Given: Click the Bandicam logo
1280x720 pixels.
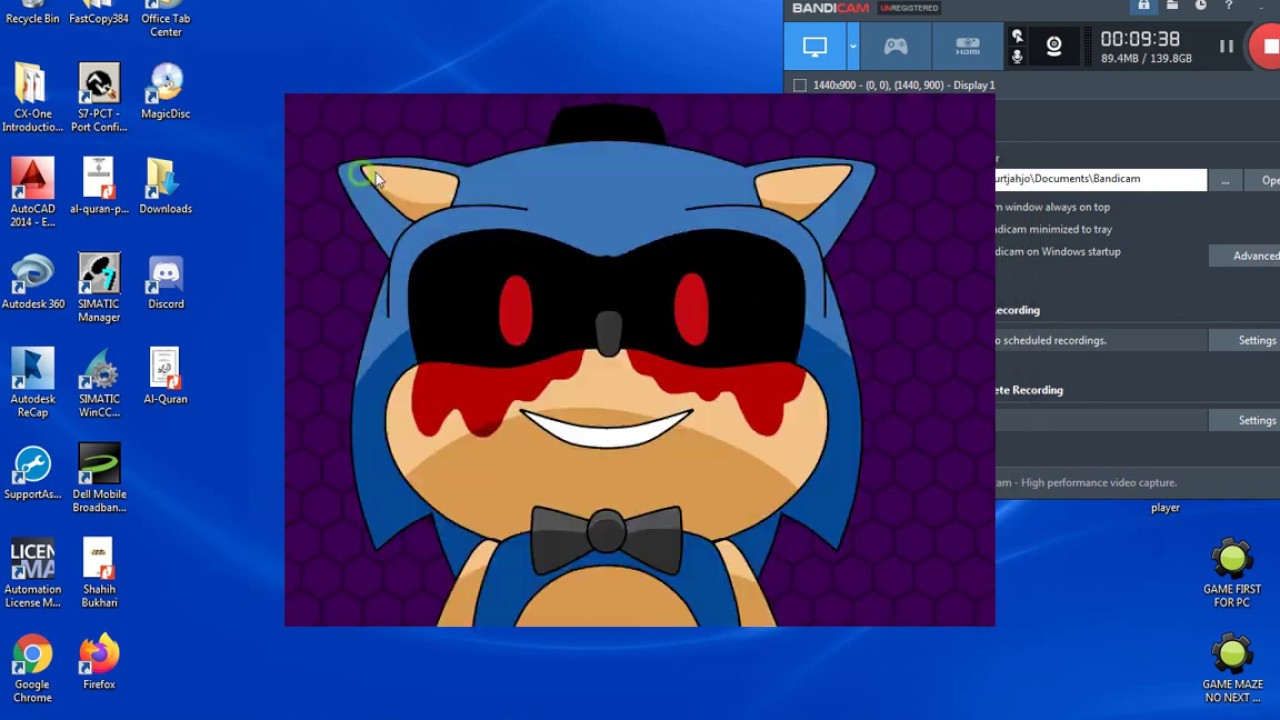Looking at the screenshot, I should point(830,8).
